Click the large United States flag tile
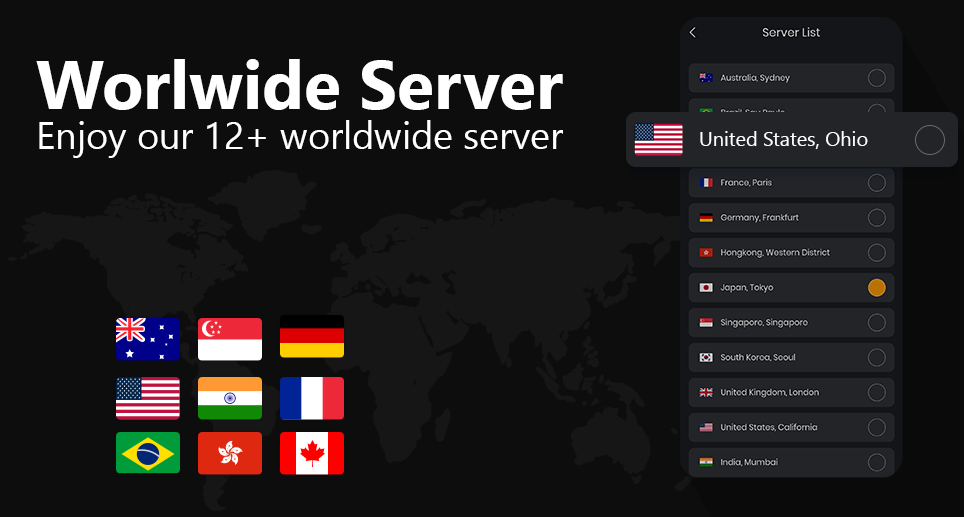The height and width of the screenshot is (517, 964). [148, 398]
